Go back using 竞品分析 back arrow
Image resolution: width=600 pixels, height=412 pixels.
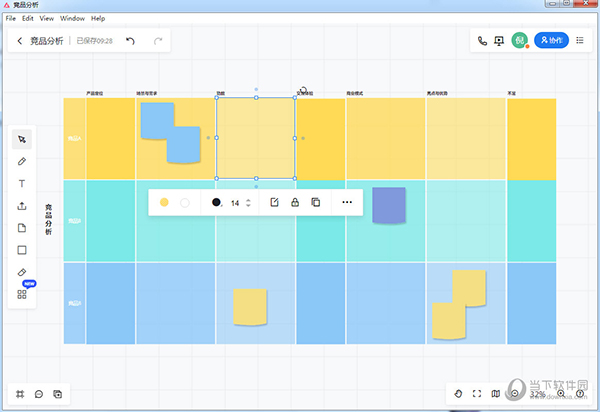[x=20, y=41]
